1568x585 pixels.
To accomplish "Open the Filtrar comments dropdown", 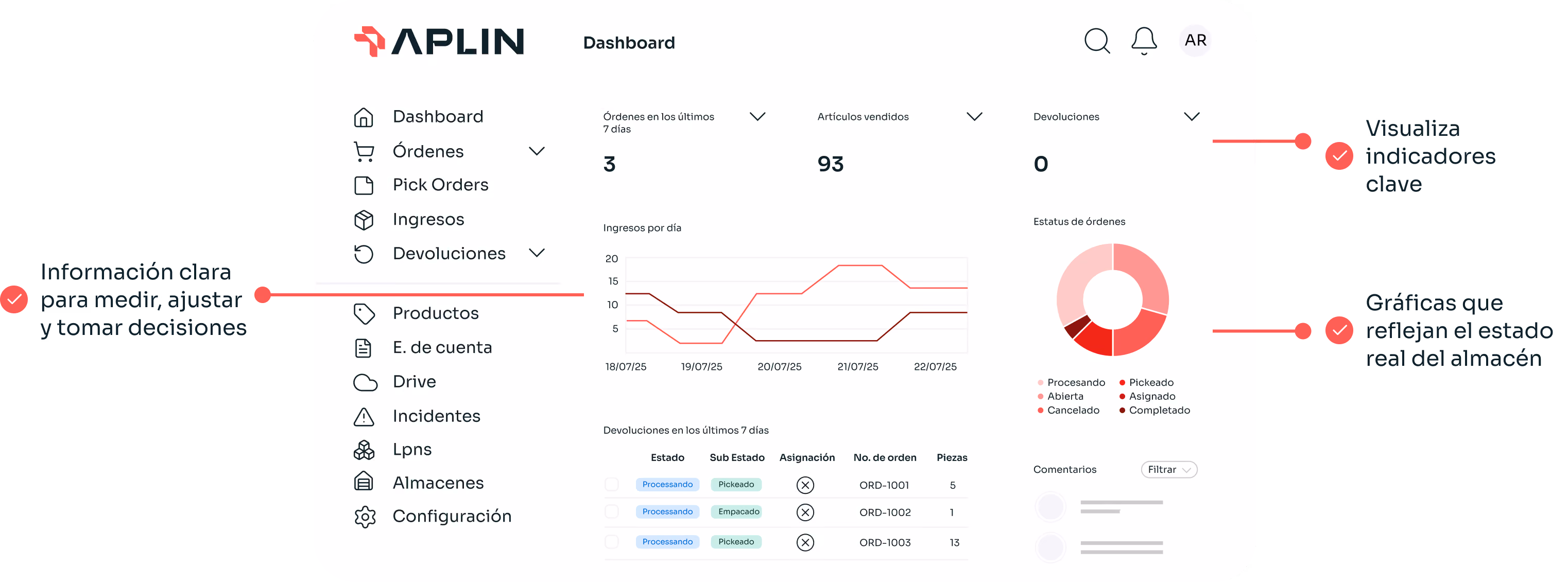I will (x=1169, y=470).
